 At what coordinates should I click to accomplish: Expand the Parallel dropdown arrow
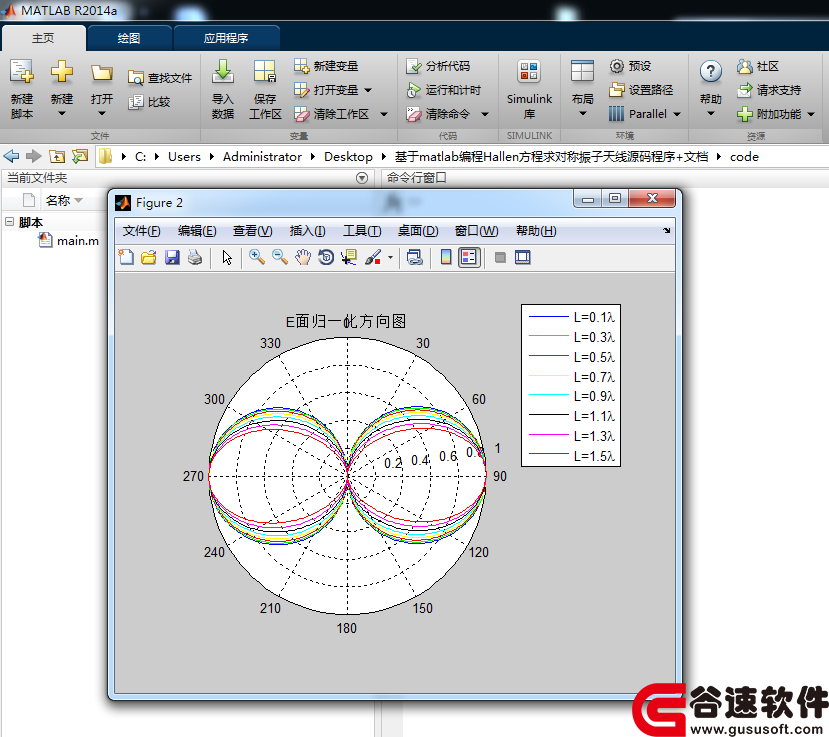tap(677, 114)
